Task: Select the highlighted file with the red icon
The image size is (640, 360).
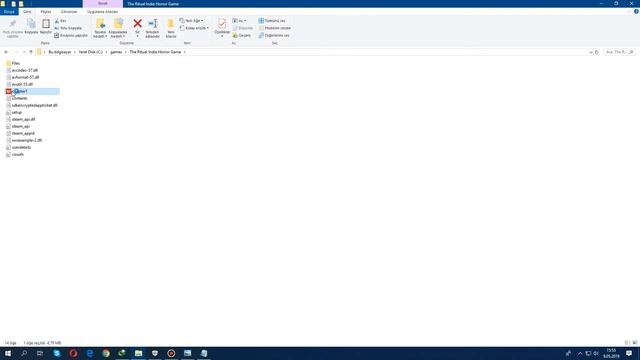Action: point(33,91)
